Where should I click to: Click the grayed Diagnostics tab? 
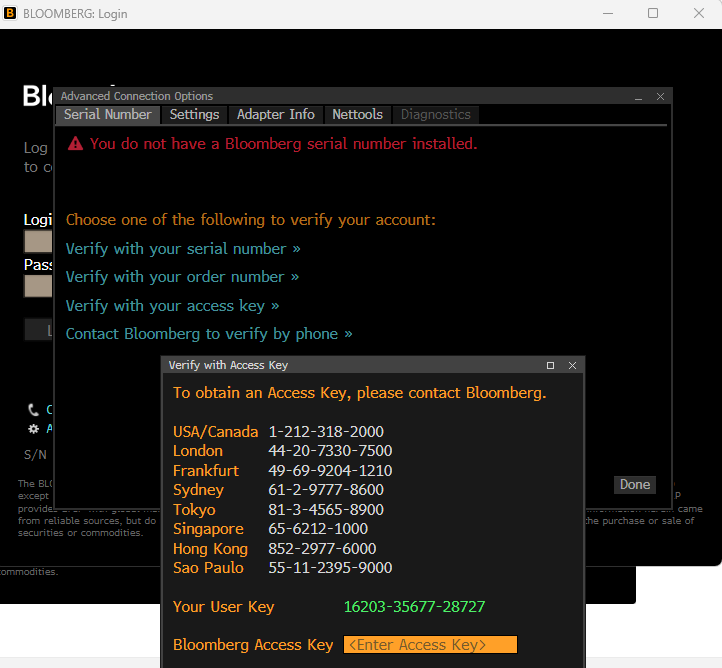click(435, 115)
